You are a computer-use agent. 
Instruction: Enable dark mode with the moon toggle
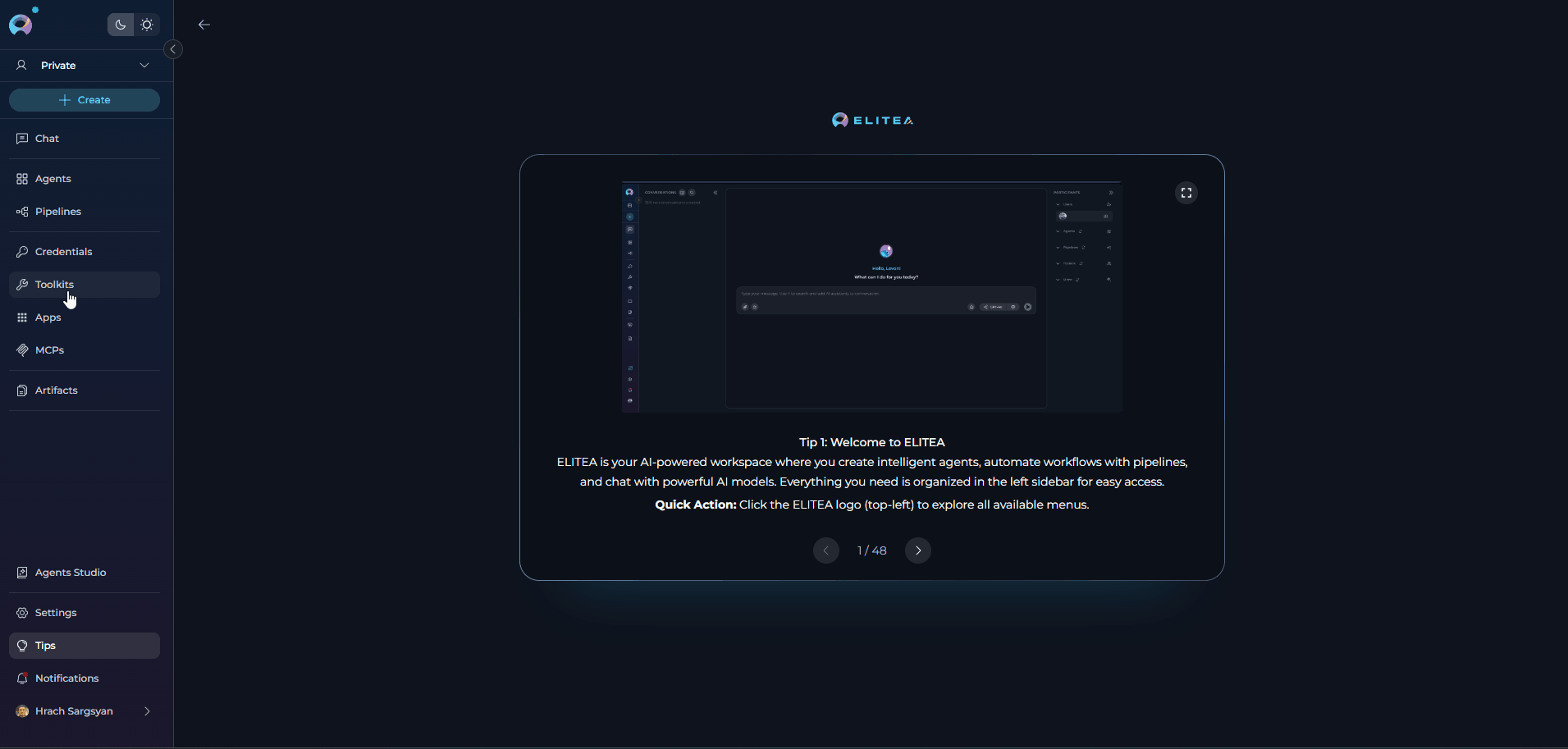tap(120, 25)
